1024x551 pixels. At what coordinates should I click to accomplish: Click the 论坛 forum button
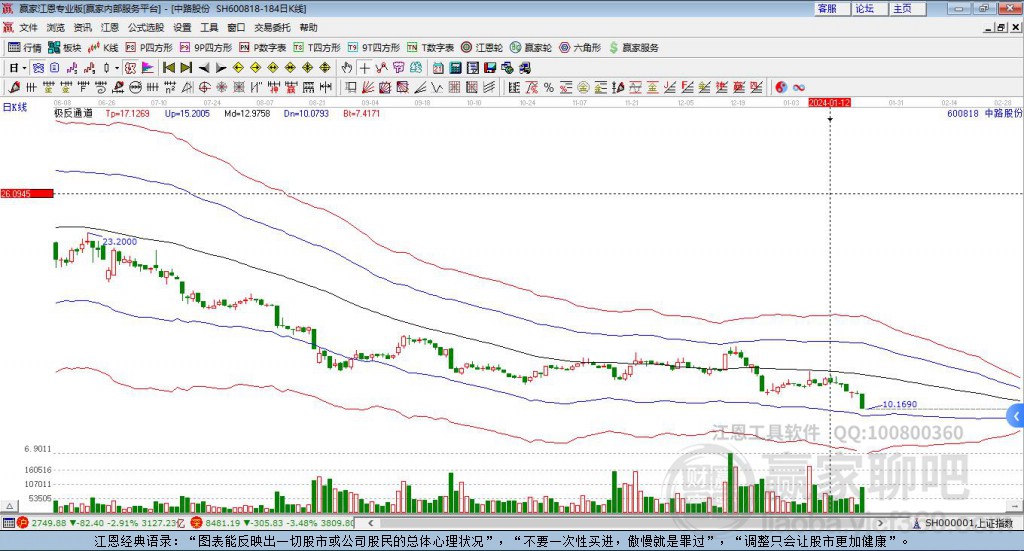[x=865, y=8]
